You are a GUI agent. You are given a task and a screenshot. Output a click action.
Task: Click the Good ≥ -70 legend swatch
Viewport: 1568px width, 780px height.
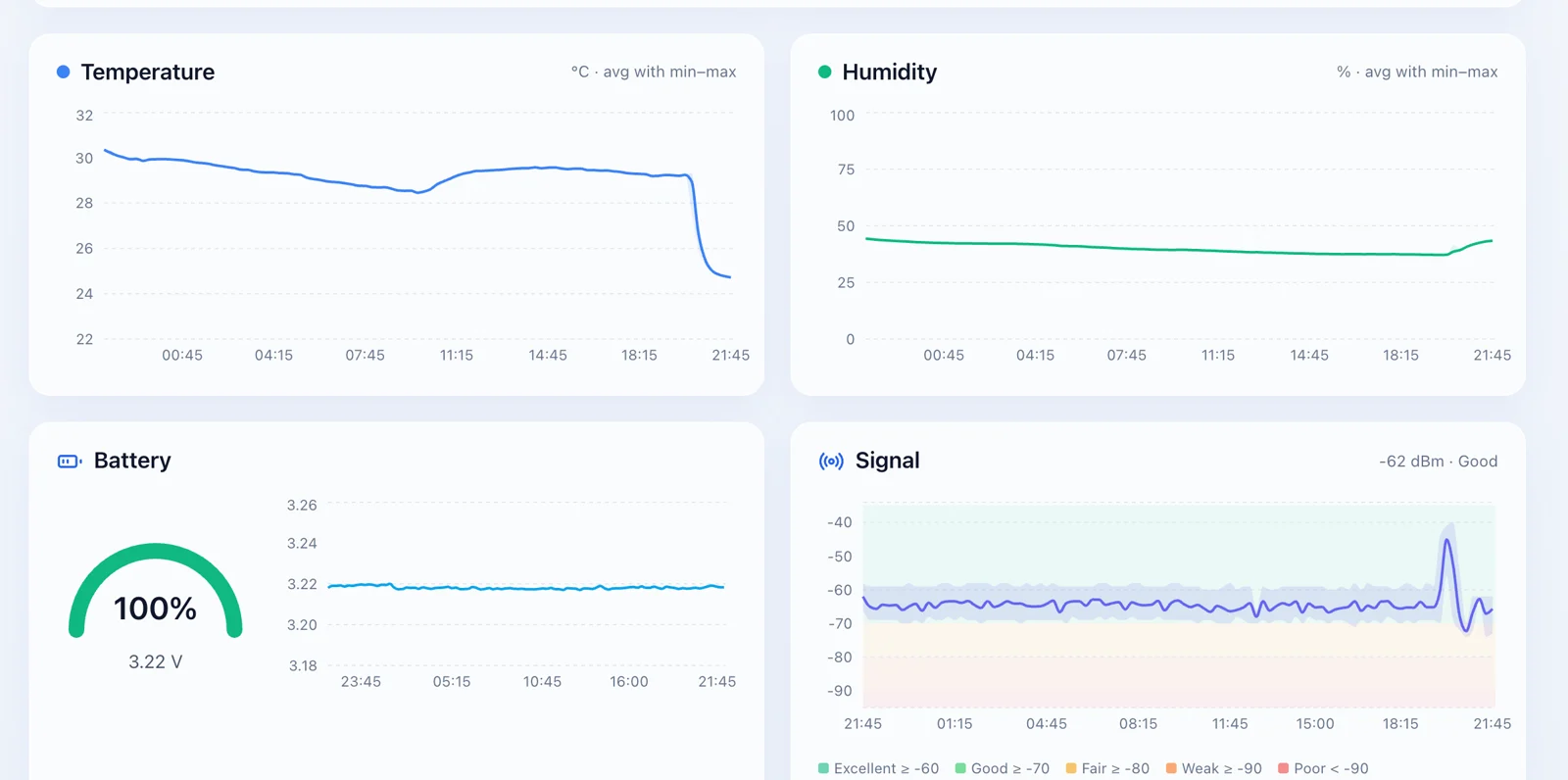click(961, 768)
